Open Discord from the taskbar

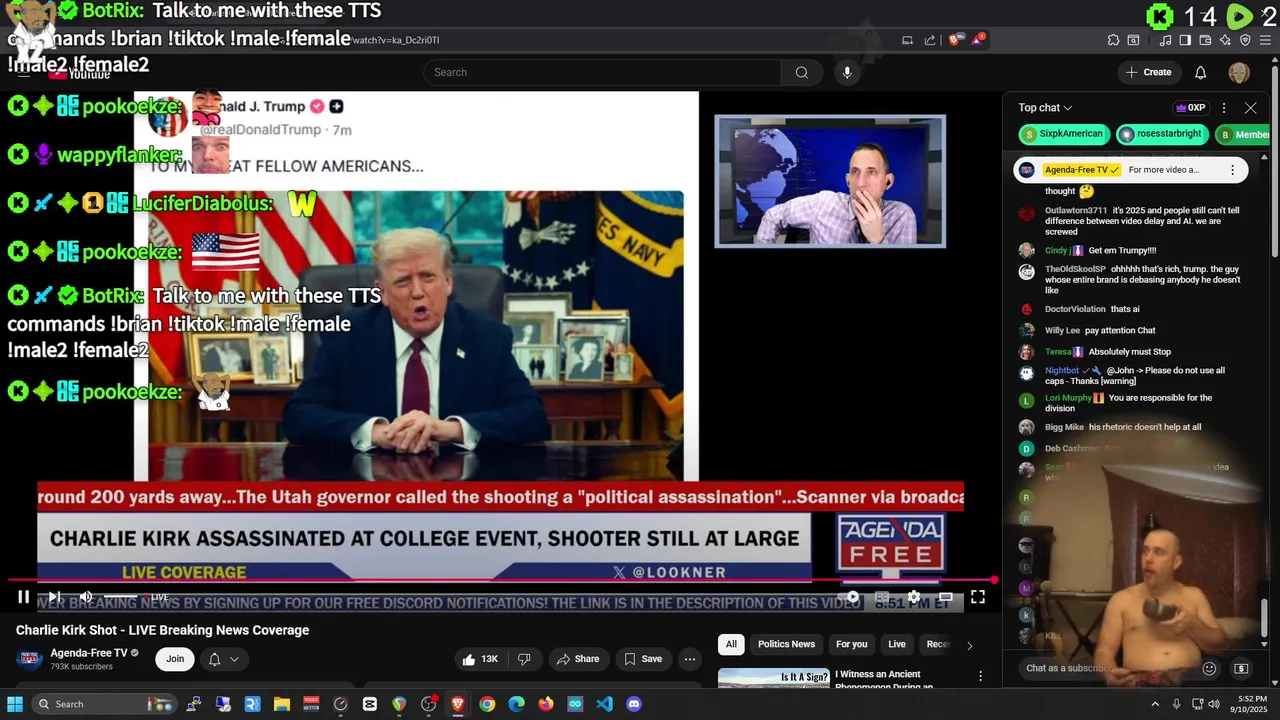point(633,704)
